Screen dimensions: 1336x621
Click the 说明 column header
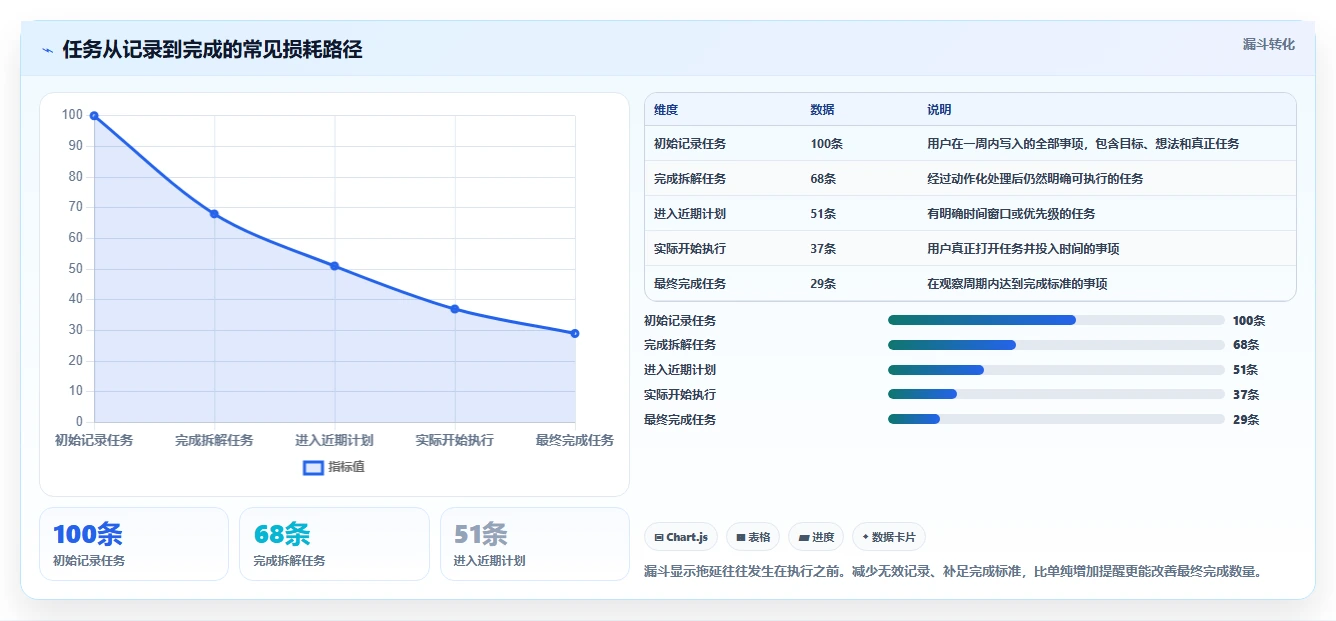coord(939,110)
